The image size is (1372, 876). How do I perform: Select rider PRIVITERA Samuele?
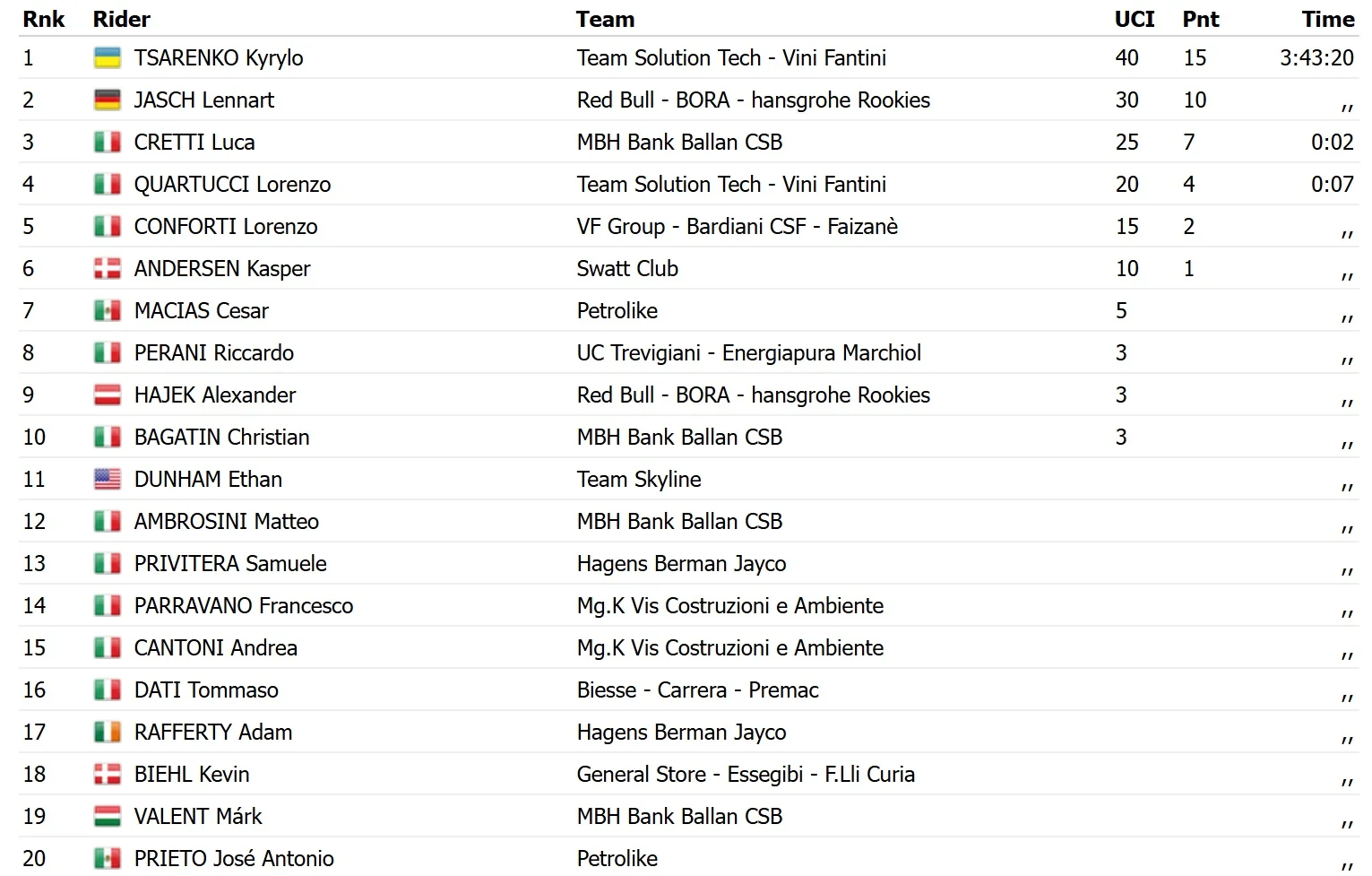click(x=230, y=564)
